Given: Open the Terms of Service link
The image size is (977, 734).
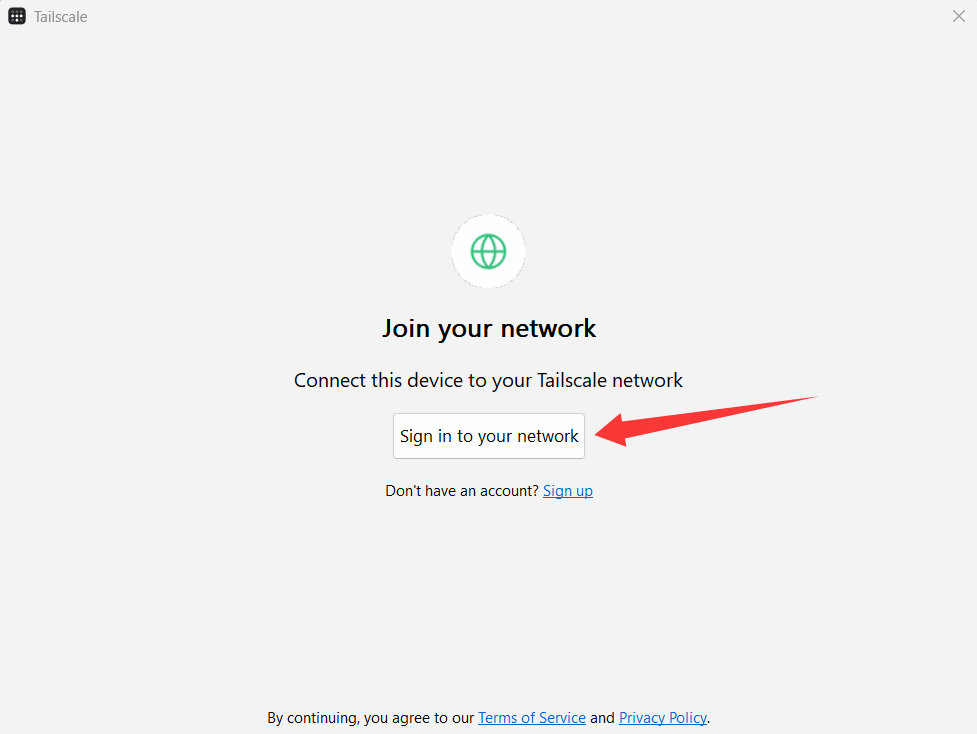Looking at the screenshot, I should pyautogui.click(x=531, y=718).
